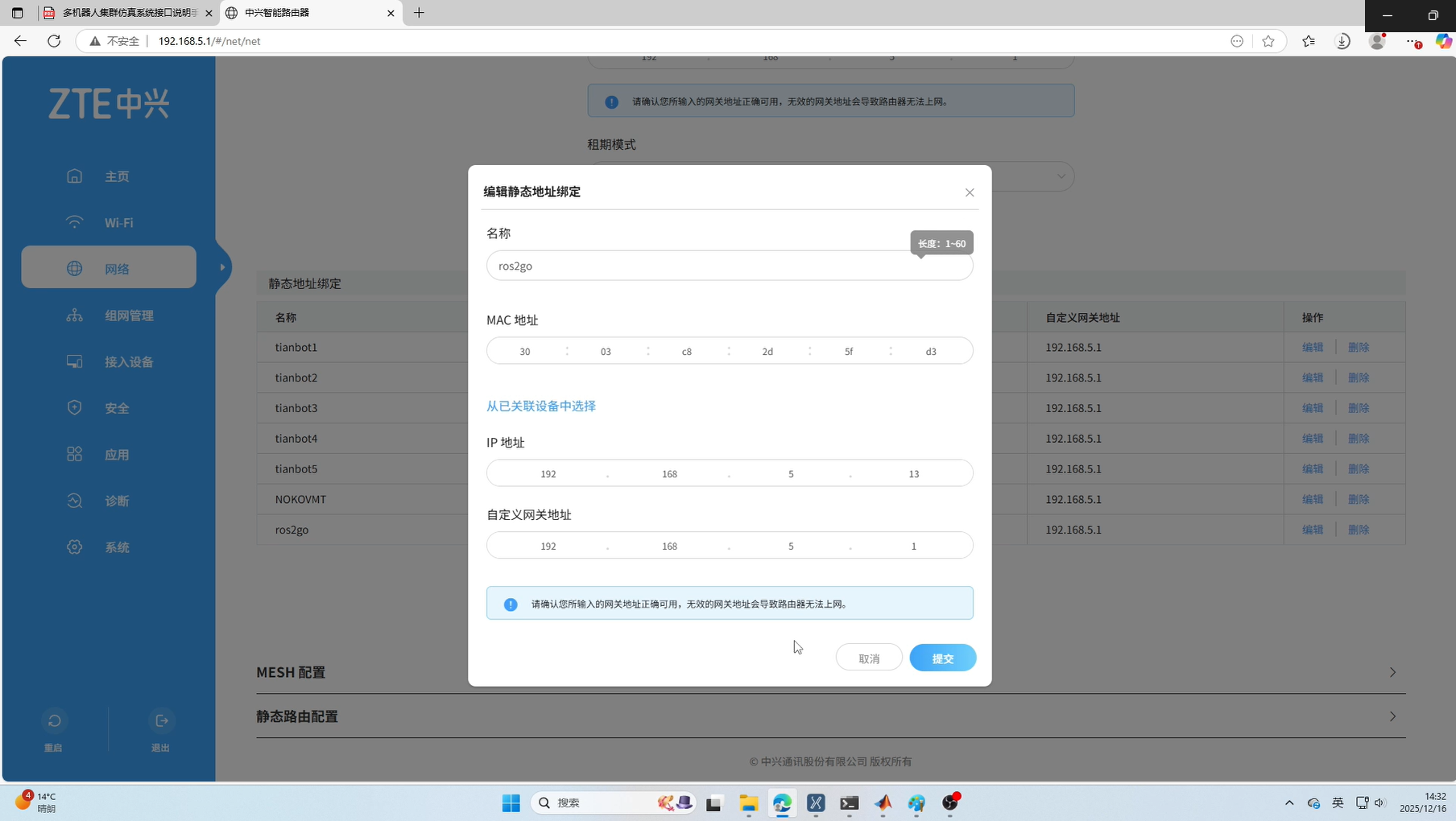Click the router reboot icon

click(x=54, y=721)
